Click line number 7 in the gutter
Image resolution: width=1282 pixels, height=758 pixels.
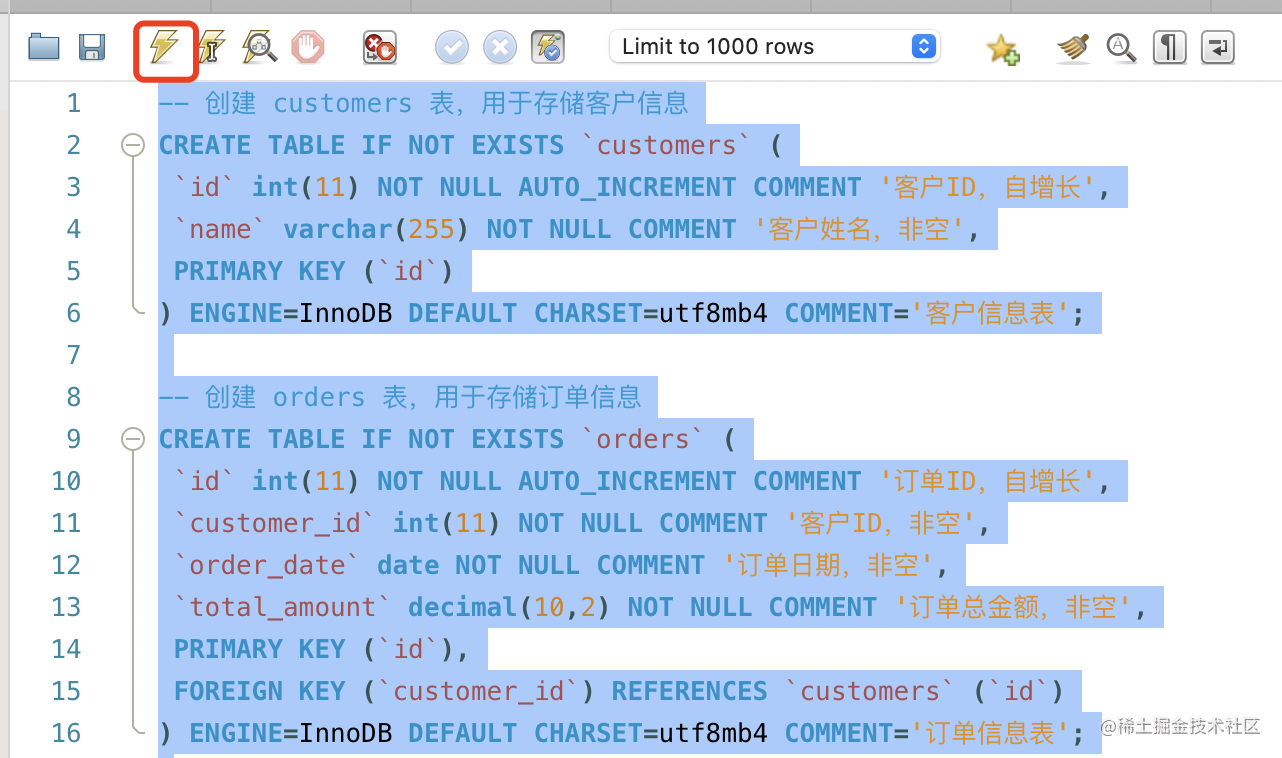(73, 356)
